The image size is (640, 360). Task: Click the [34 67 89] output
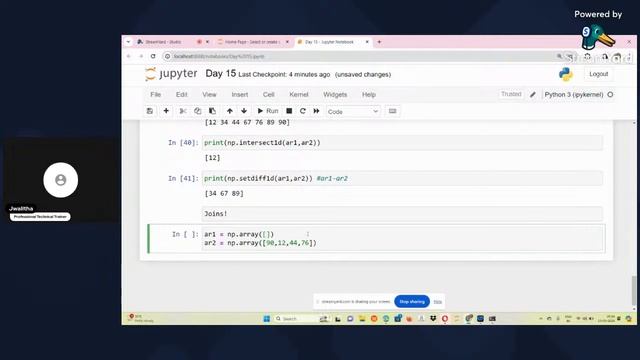(x=224, y=193)
